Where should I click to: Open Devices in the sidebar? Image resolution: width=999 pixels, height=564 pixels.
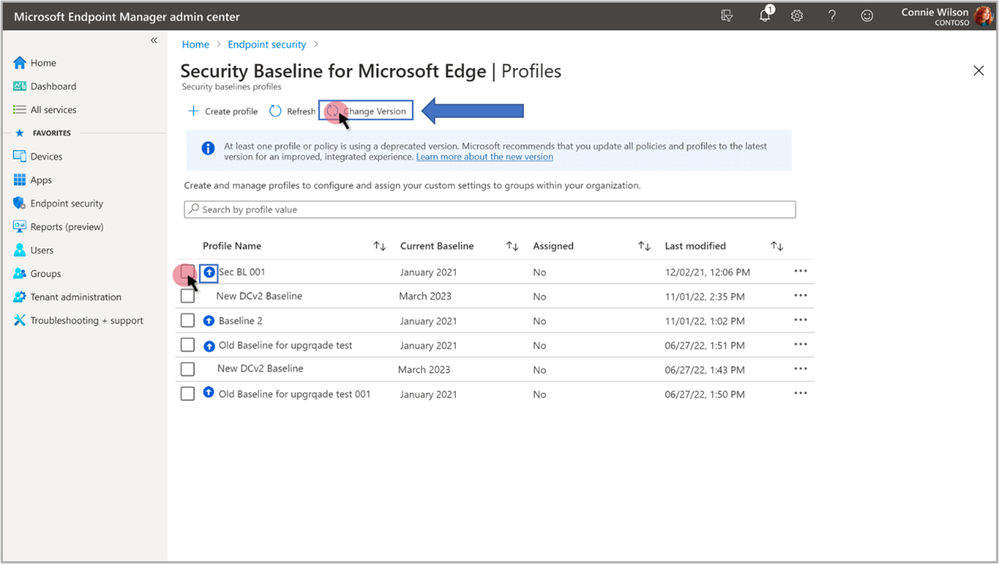coord(38,156)
